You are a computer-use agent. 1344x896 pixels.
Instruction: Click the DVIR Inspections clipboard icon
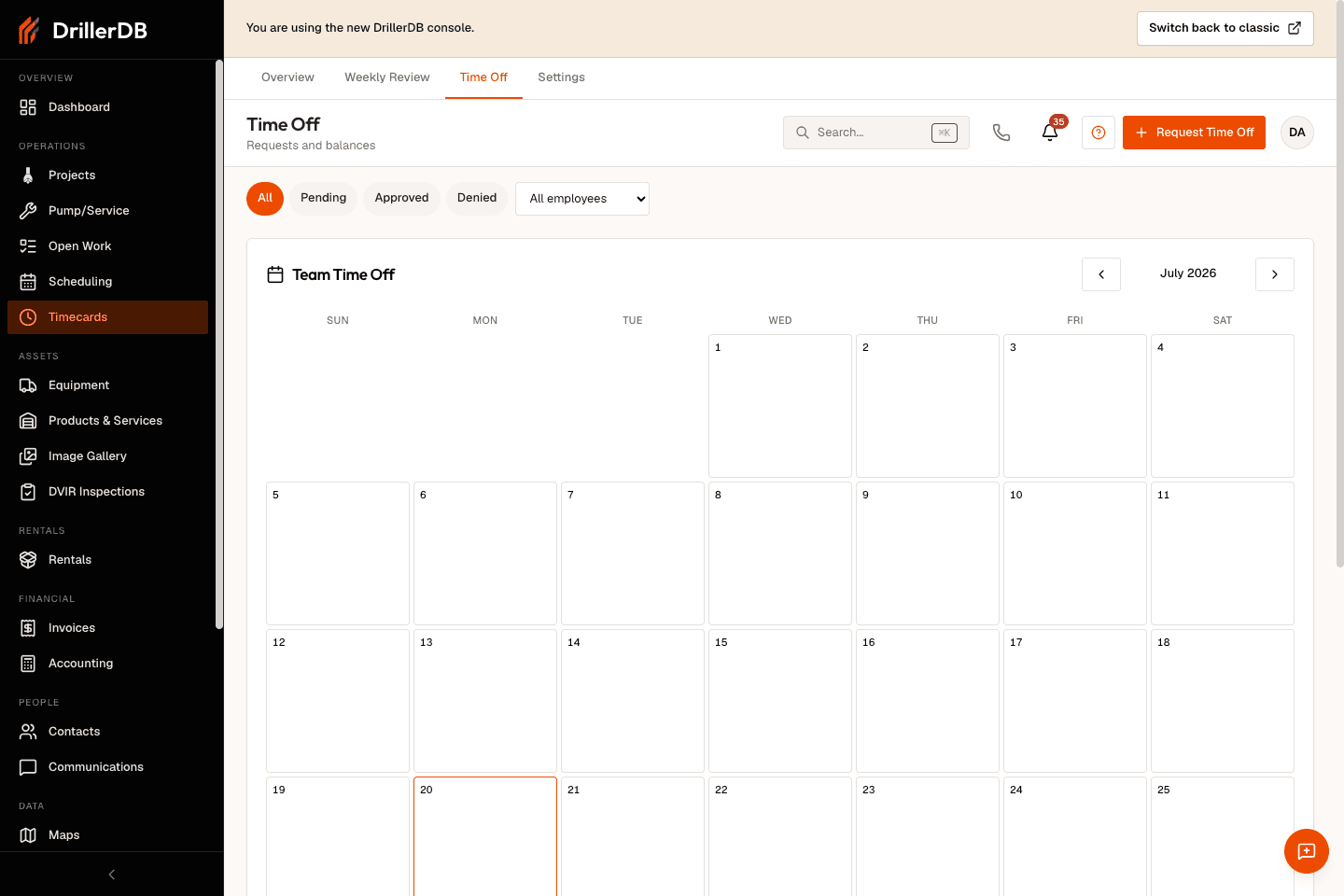(x=28, y=492)
